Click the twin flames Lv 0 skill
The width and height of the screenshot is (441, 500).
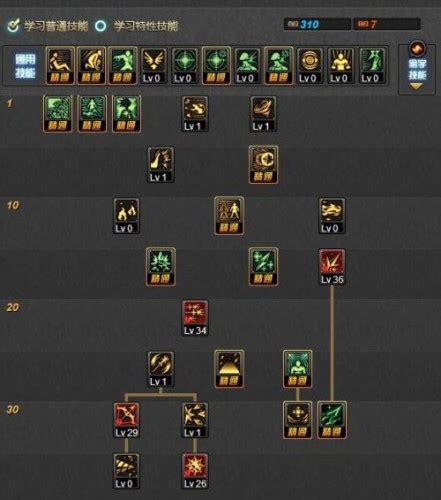click(126, 216)
